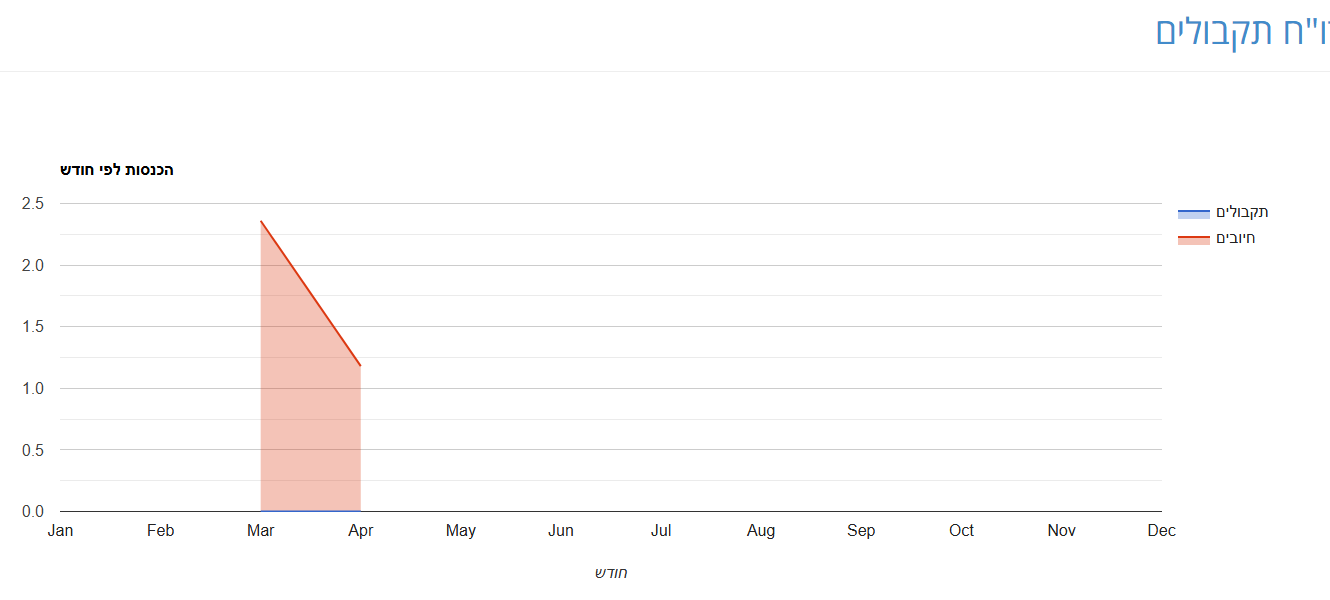
Task: Select the Mar axis label
Action: click(261, 531)
